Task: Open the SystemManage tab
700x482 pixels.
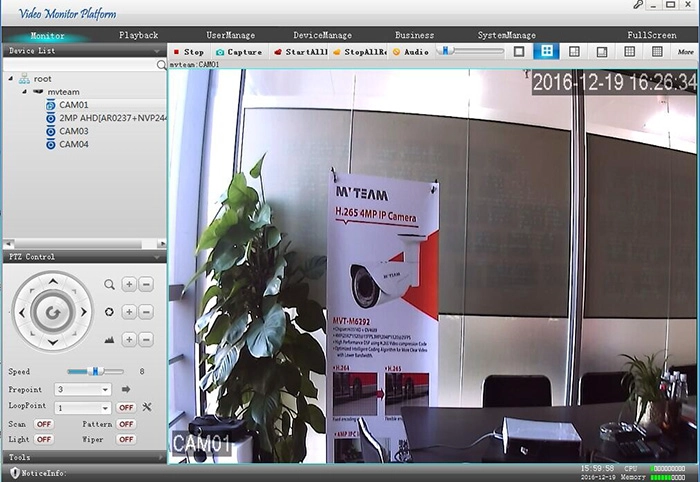Action: coord(507,35)
